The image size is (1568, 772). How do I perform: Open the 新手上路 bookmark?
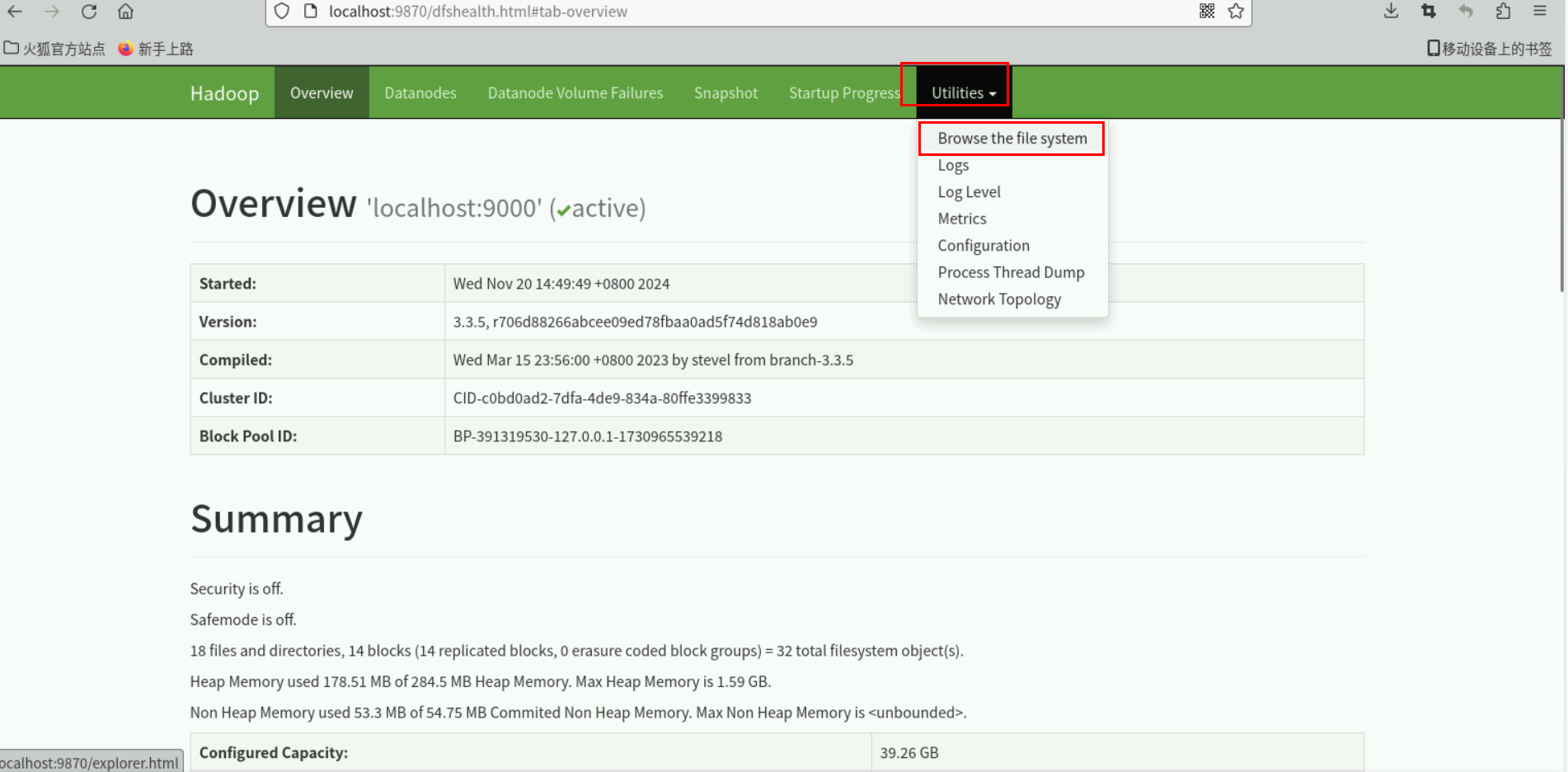(x=155, y=49)
